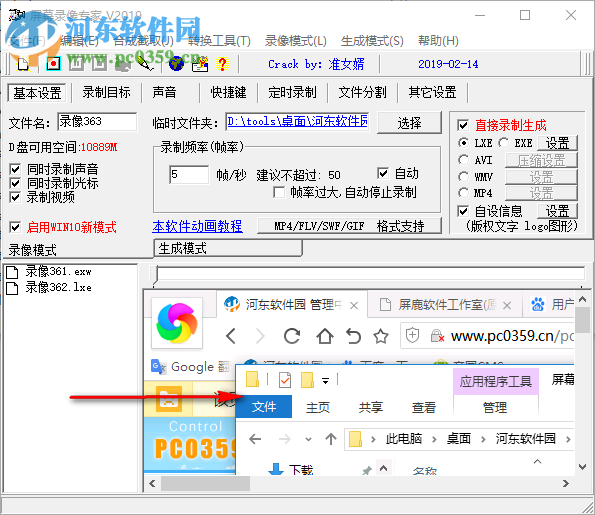Screen dimensions: 595x515
Task: Toggle 录制视频 checkbox
Action: click(15, 197)
